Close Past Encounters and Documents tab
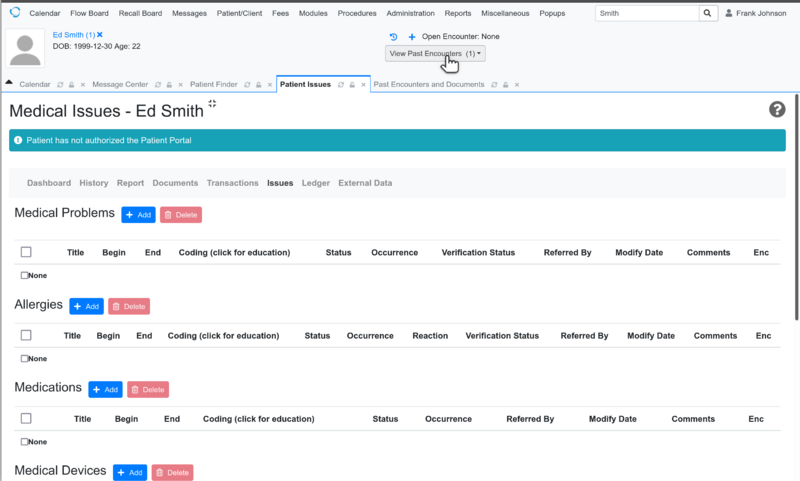 click(517, 85)
